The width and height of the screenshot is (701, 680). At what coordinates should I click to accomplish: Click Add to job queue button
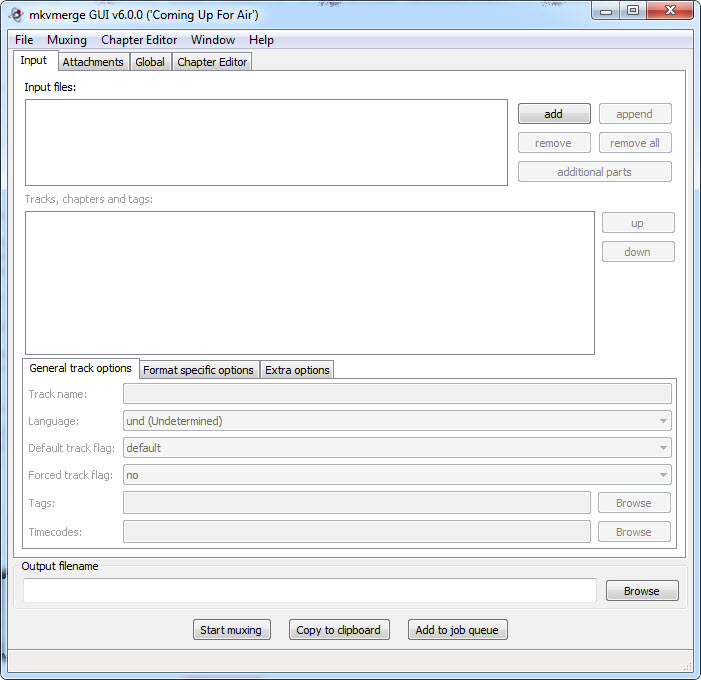click(x=457, y=629)
